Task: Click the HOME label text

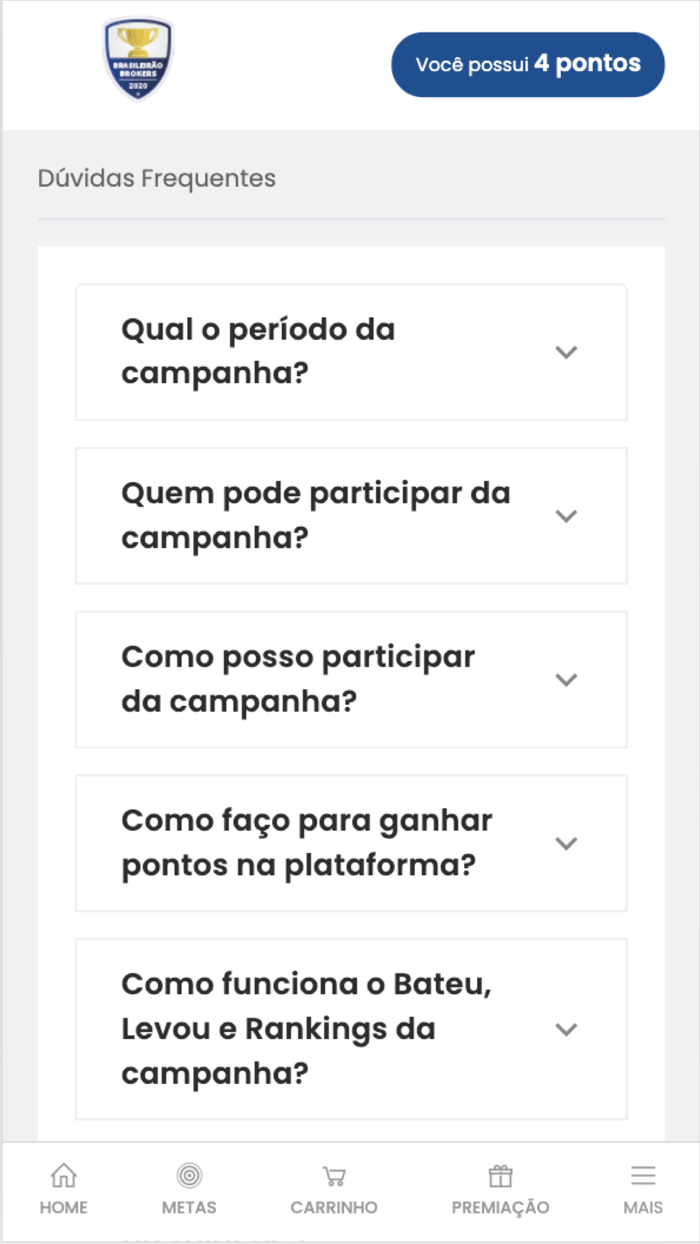Action: pyautogui.click(x=63, y=1207)
